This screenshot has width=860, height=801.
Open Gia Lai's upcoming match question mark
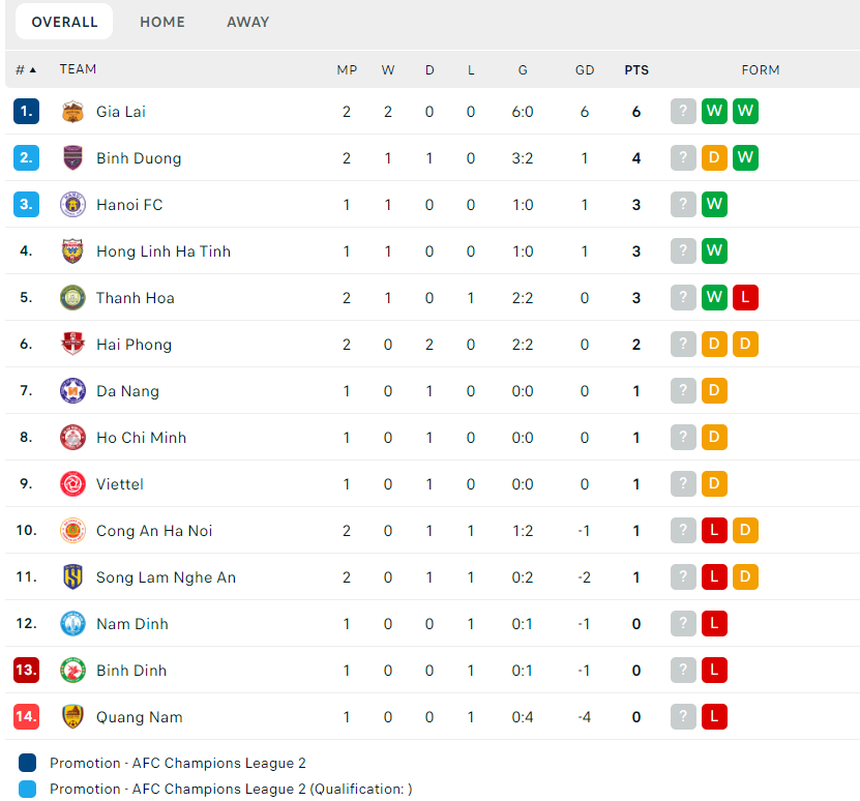683,111
